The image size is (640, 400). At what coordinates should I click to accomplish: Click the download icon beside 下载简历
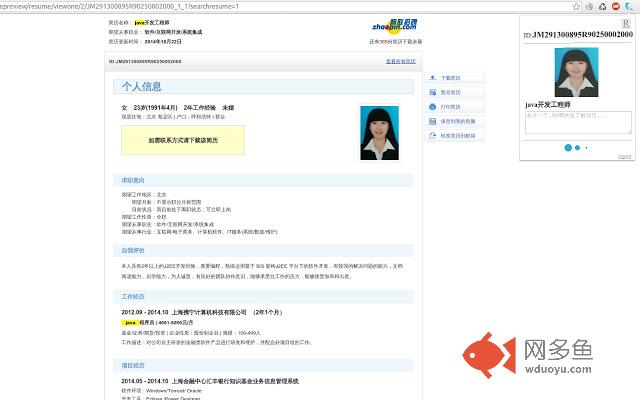433,78
